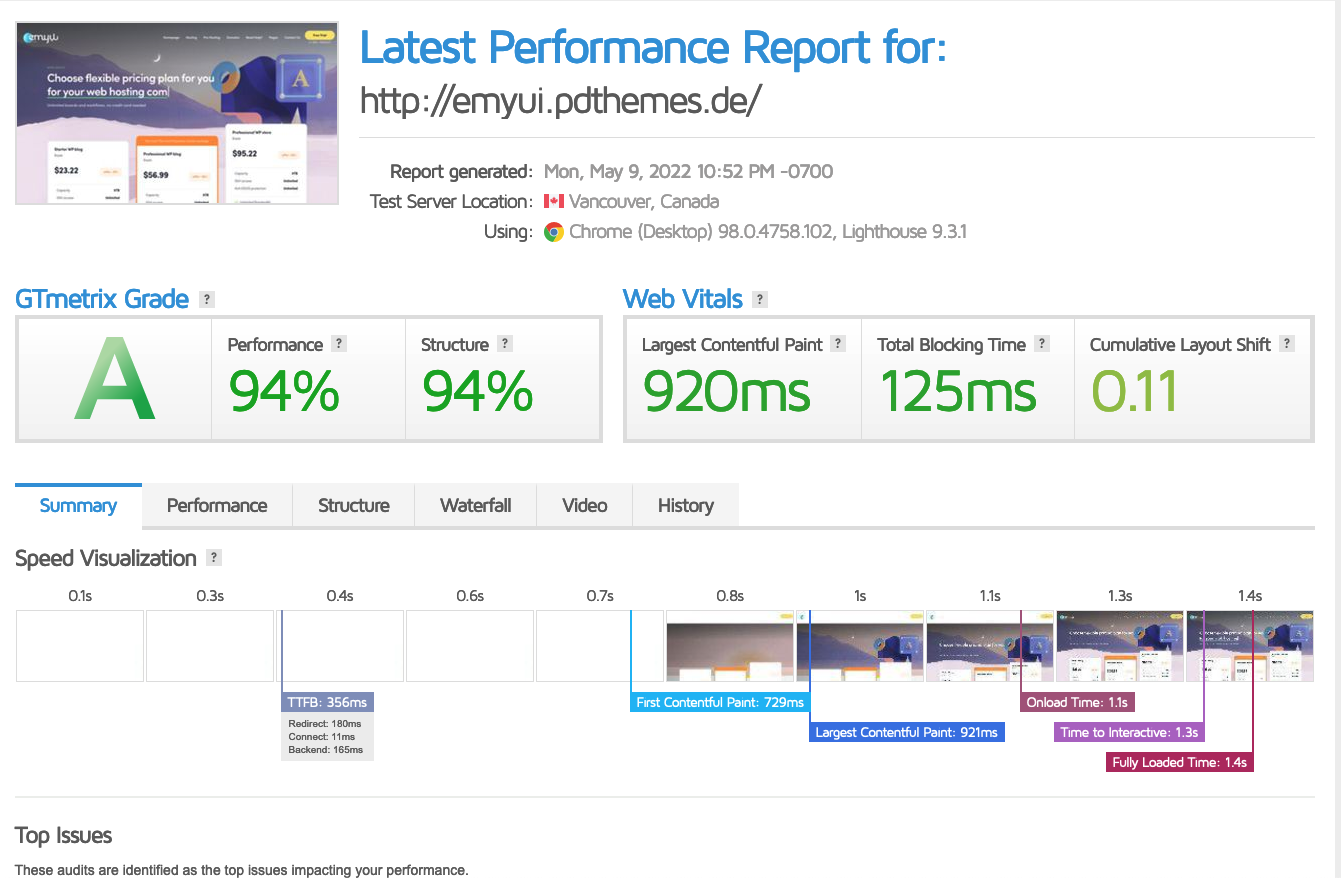Screen dimensions: 1341x878
Task: Click the Vancouver, Canada location text
Action: (644, 201)
